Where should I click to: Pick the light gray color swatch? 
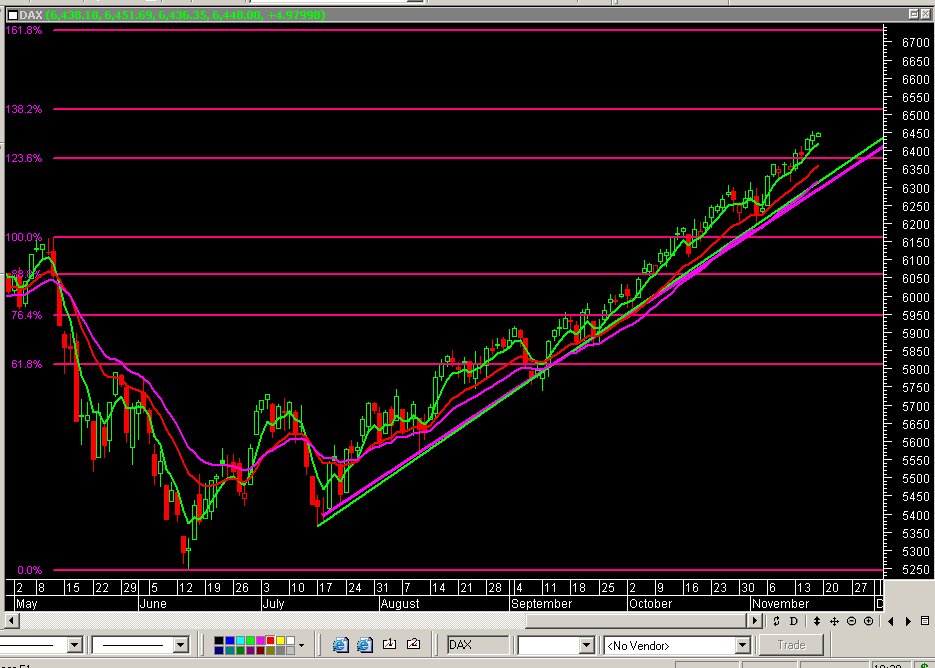click(x=290, y=650)
